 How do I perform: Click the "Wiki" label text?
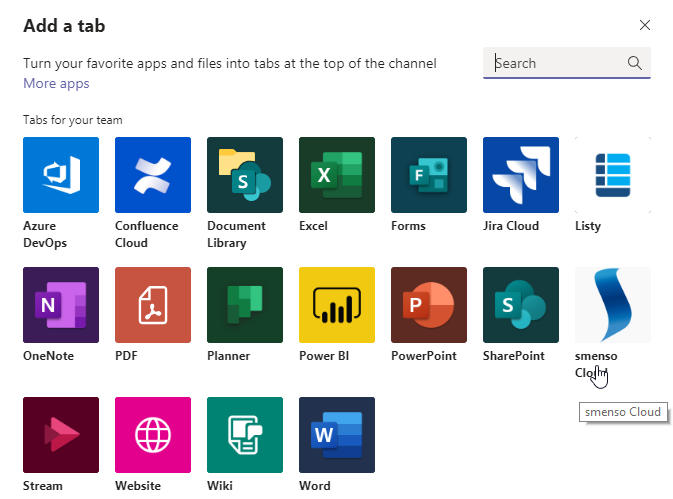click(x=220, y=486)
